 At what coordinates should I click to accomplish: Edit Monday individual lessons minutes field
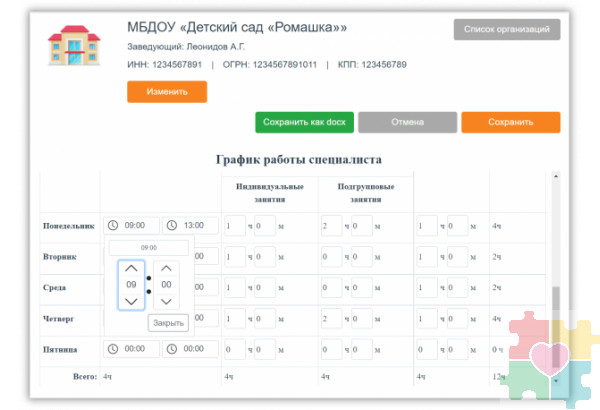(x=265, y=226)
